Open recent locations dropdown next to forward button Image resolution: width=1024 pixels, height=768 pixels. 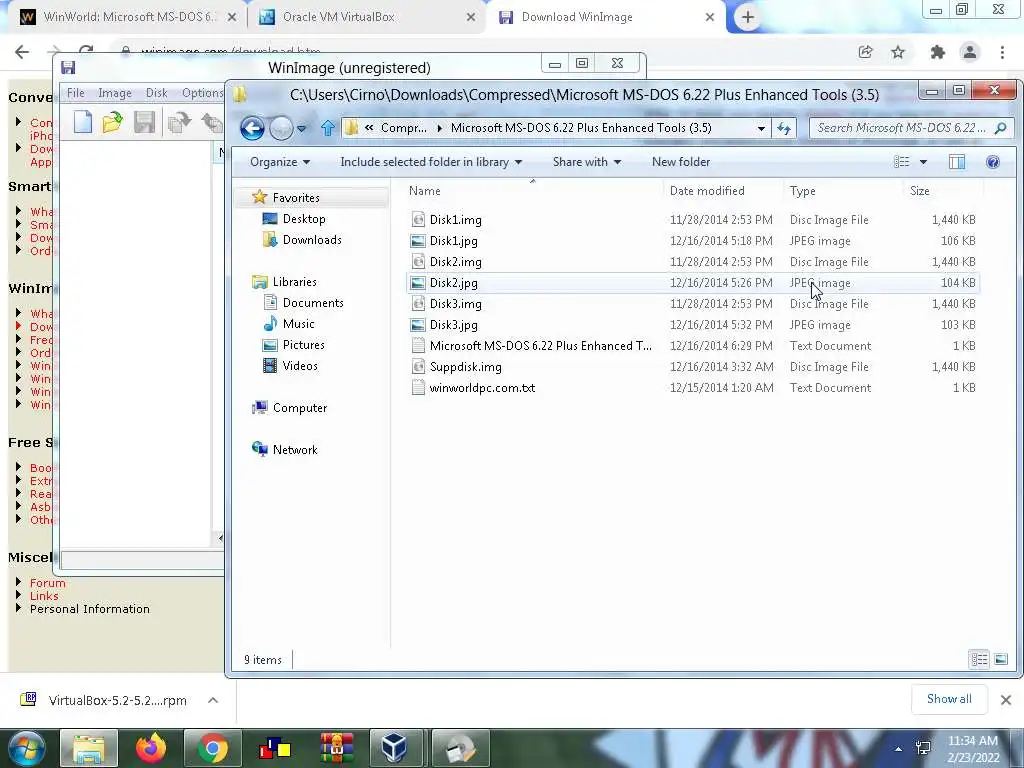pyautogui.click(x=301, y=129)
